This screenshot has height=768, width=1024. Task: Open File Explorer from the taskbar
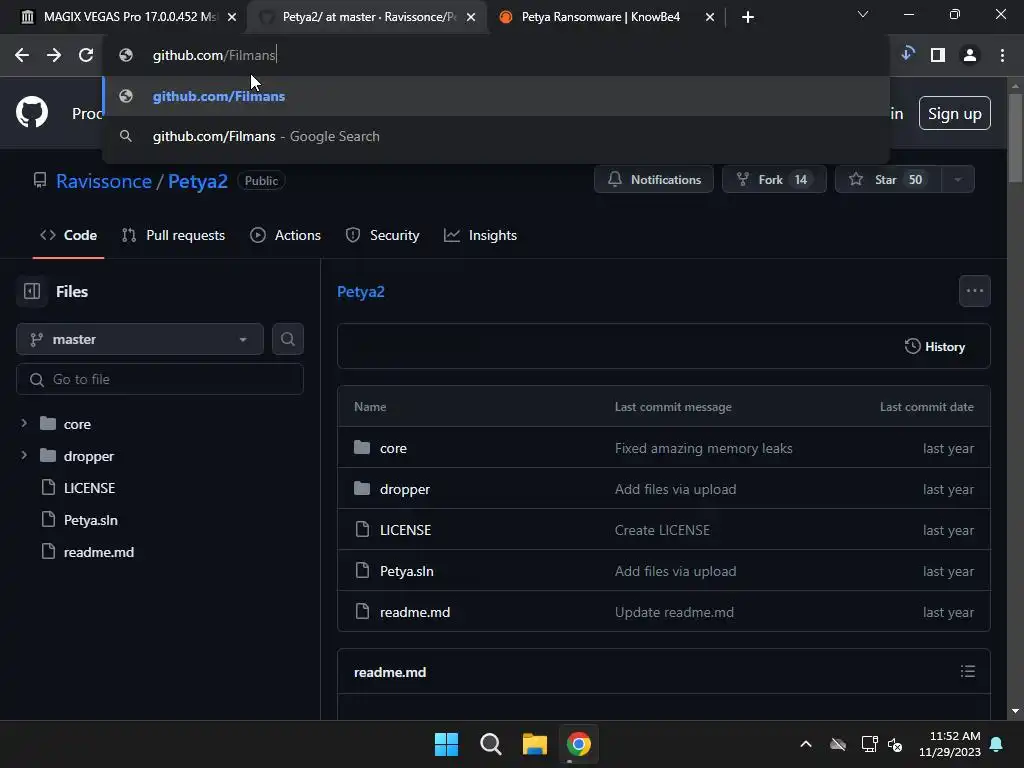click(x=534, y=744)
